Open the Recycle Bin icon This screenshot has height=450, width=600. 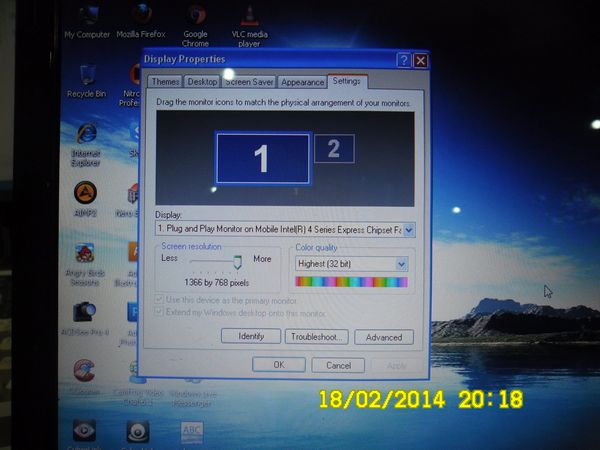tap(86, 82)
